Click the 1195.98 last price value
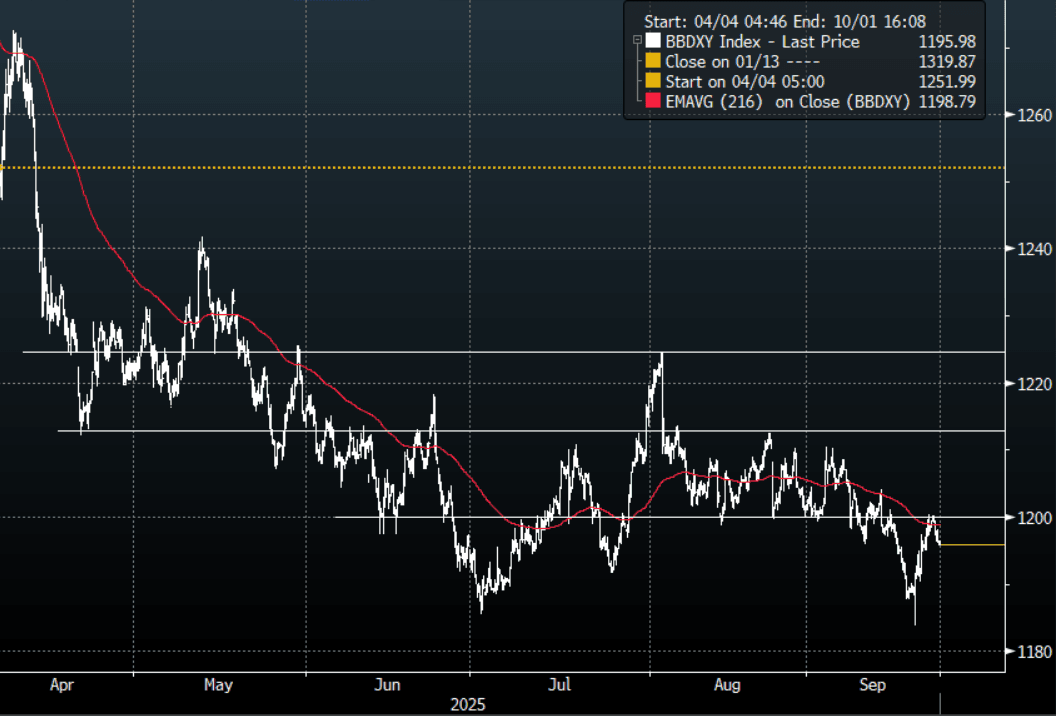 point(948,41)
